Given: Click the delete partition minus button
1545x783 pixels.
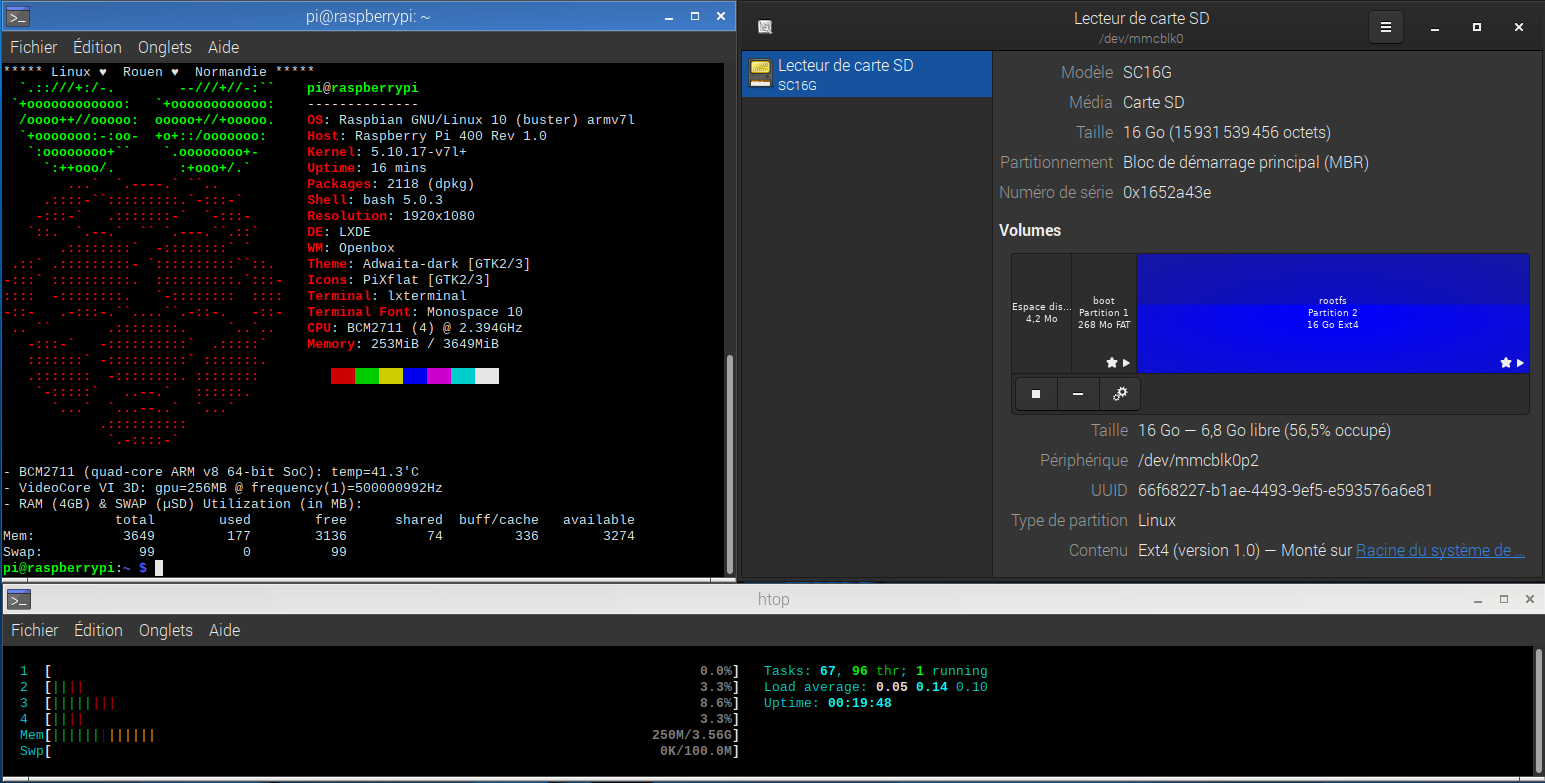Looking at the screenshot, I should click(1078, 394).
